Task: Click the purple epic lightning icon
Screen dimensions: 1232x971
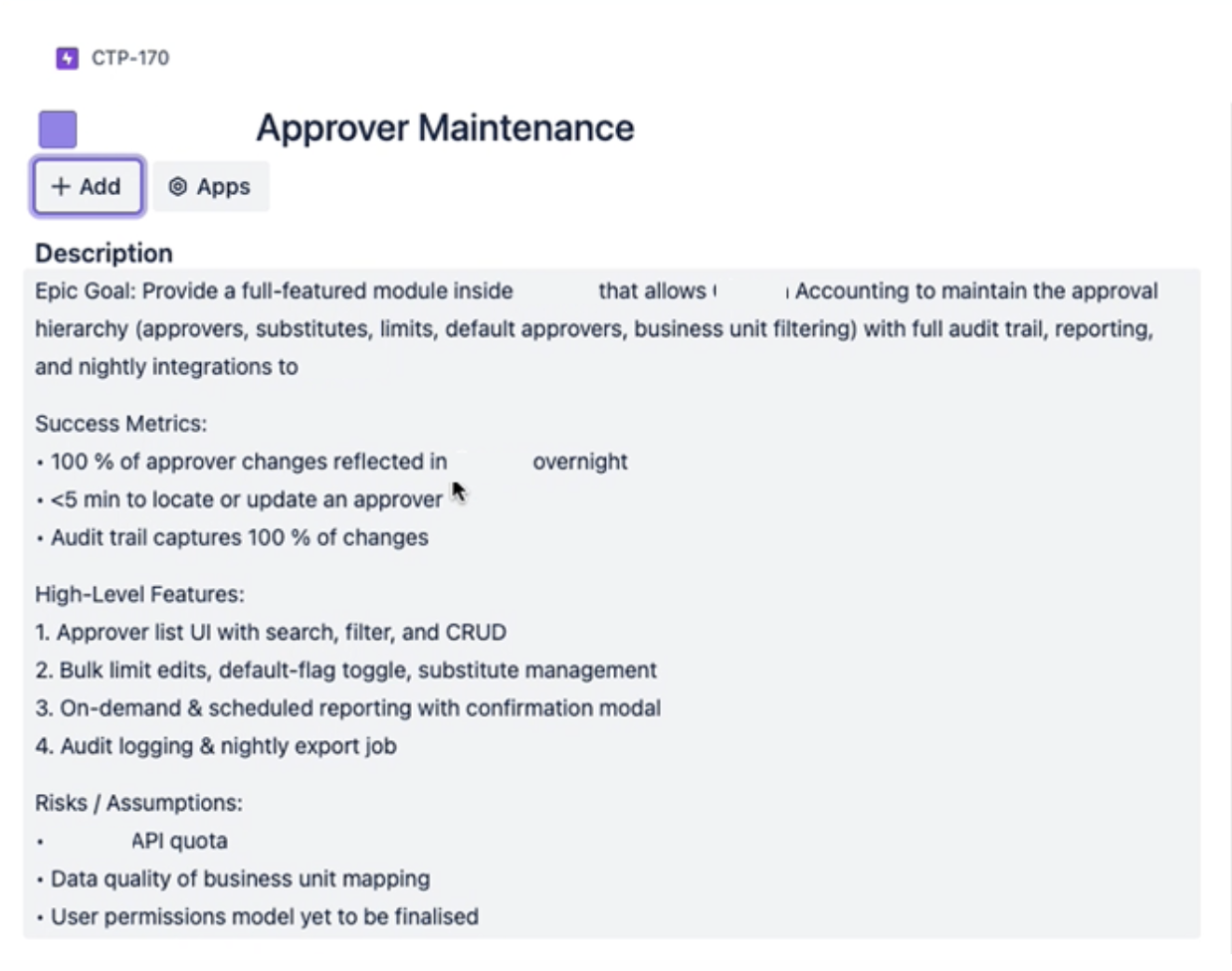Action: click(67, 58)
